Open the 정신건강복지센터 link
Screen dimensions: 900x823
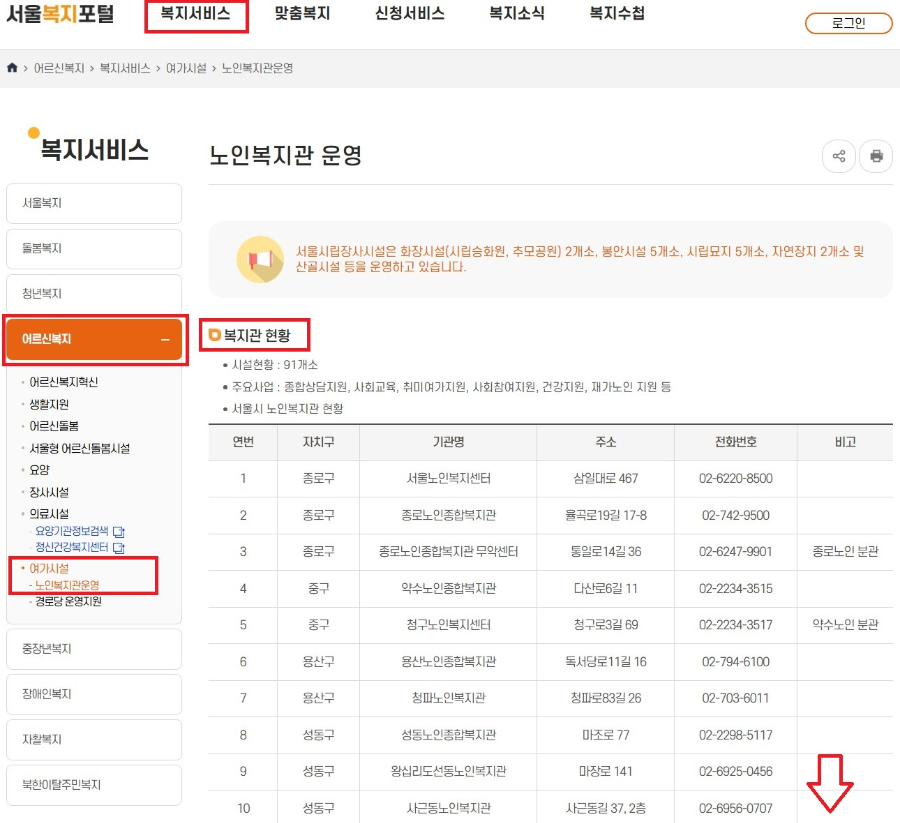click(72, 548)
